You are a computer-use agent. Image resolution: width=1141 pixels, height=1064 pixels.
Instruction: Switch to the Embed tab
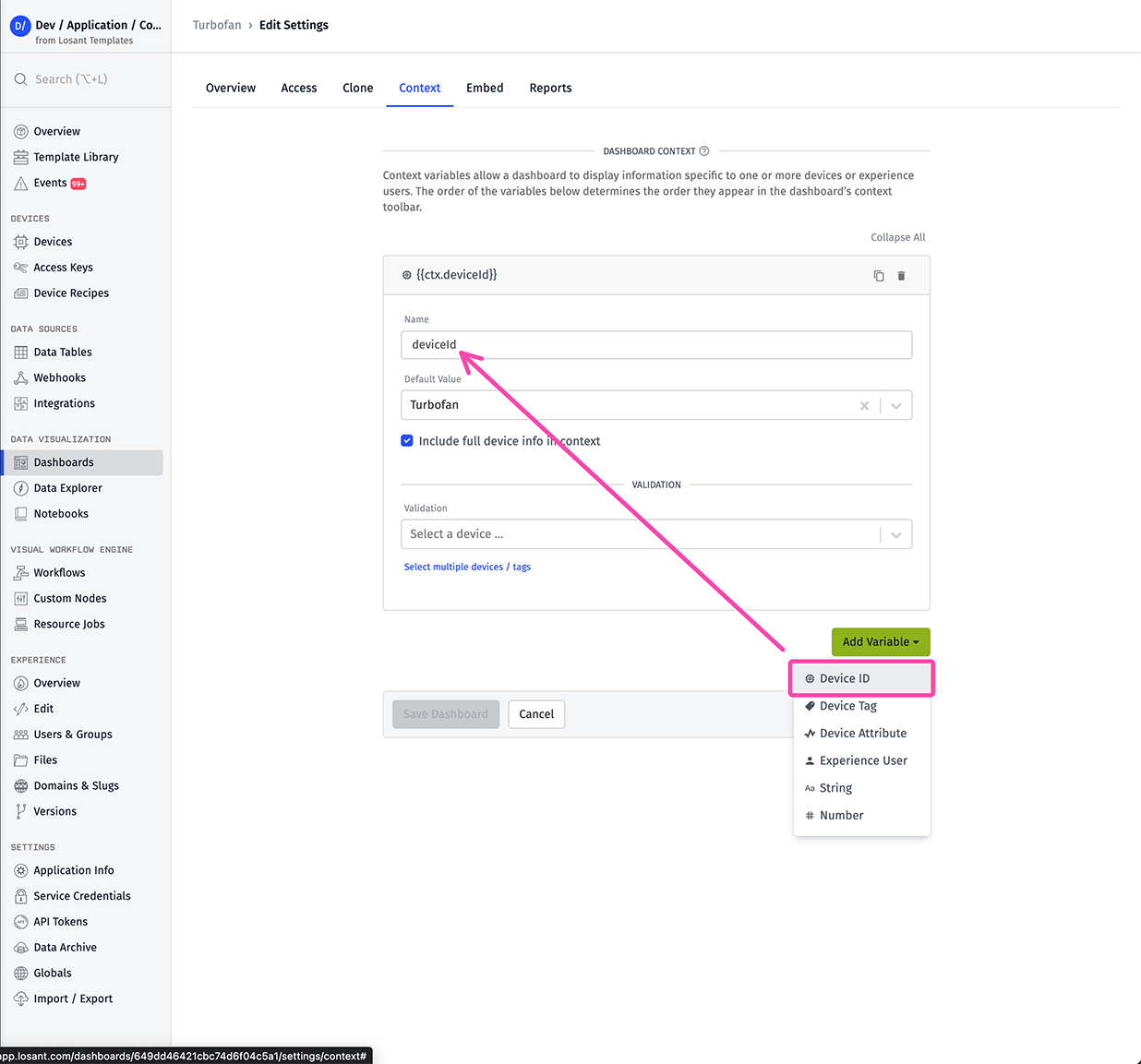(x=485, y=89)
